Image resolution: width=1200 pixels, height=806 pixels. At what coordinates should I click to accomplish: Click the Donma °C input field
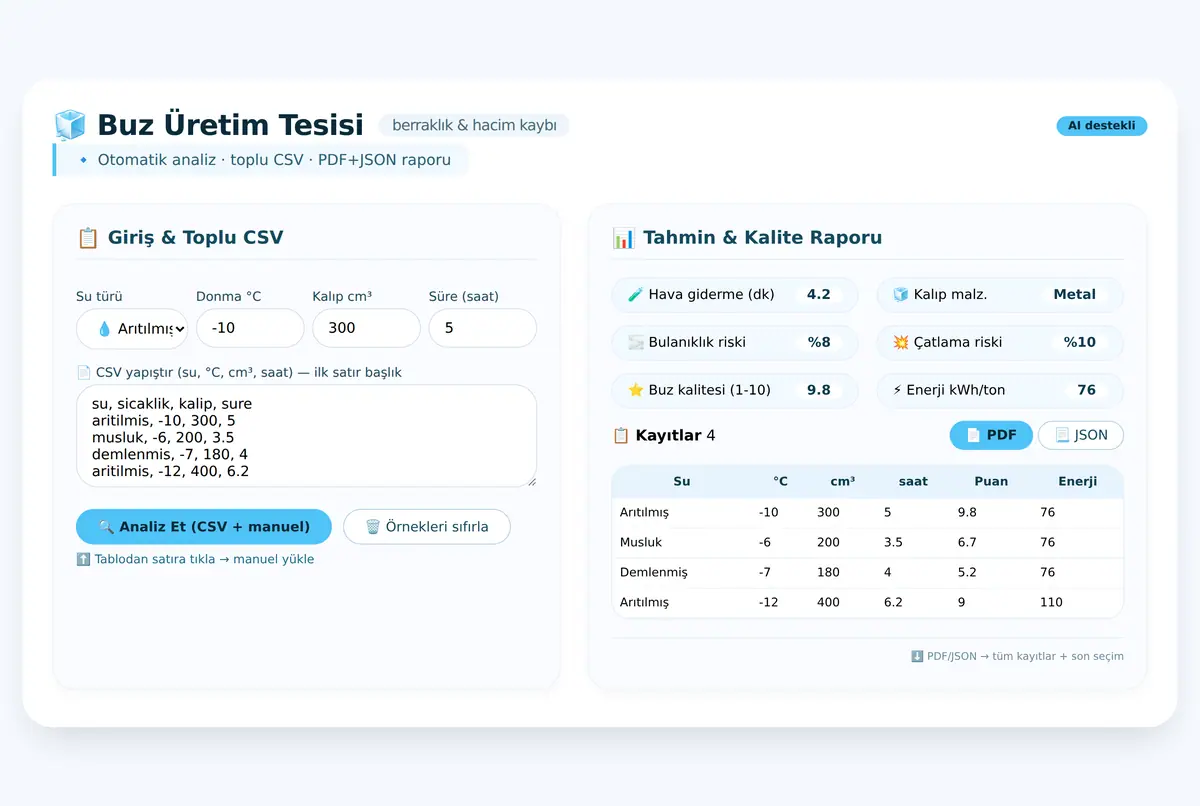pos(250,328)
